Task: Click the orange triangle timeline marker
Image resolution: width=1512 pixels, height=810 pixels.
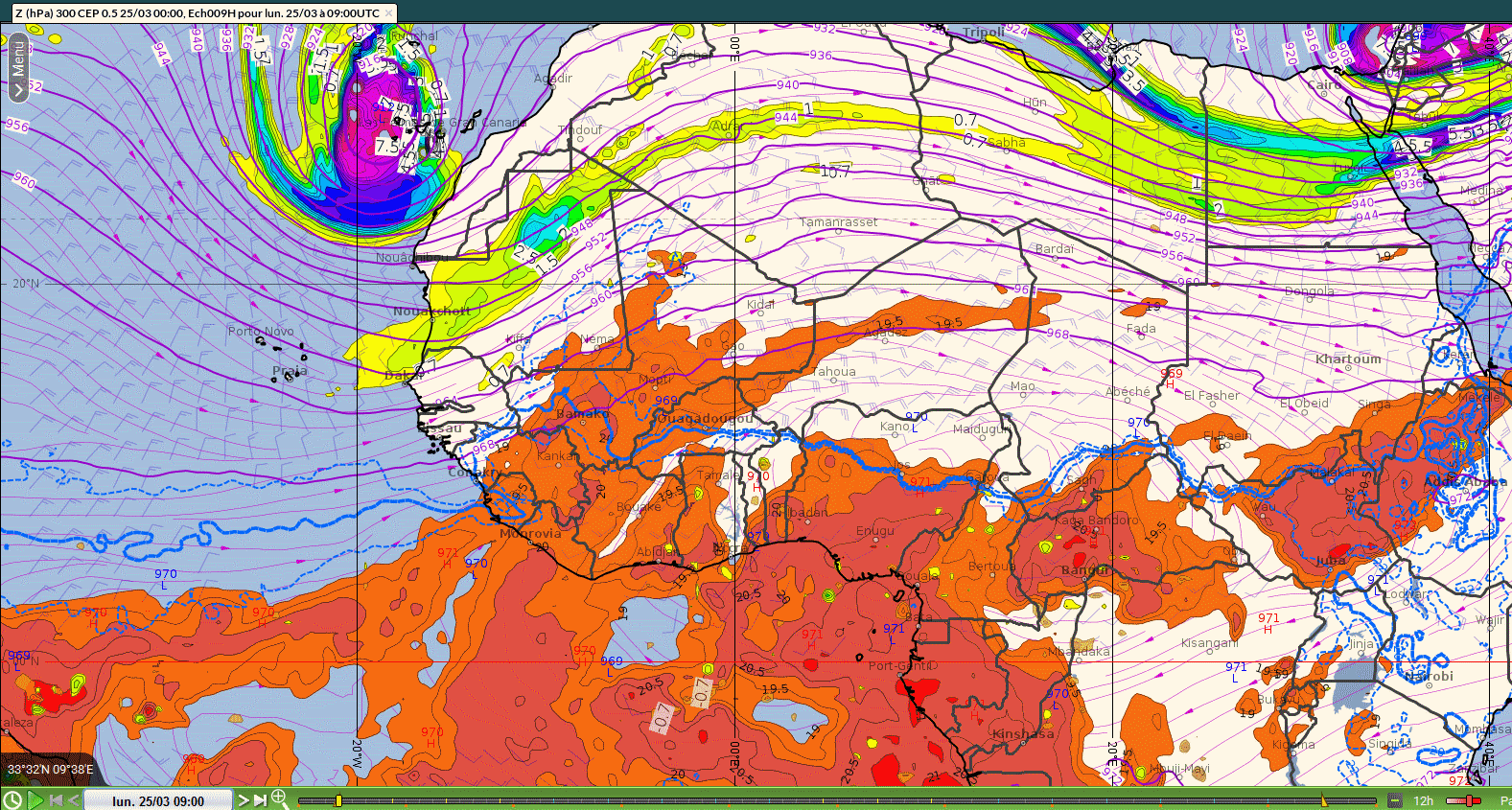Action: pos(1325,800)
